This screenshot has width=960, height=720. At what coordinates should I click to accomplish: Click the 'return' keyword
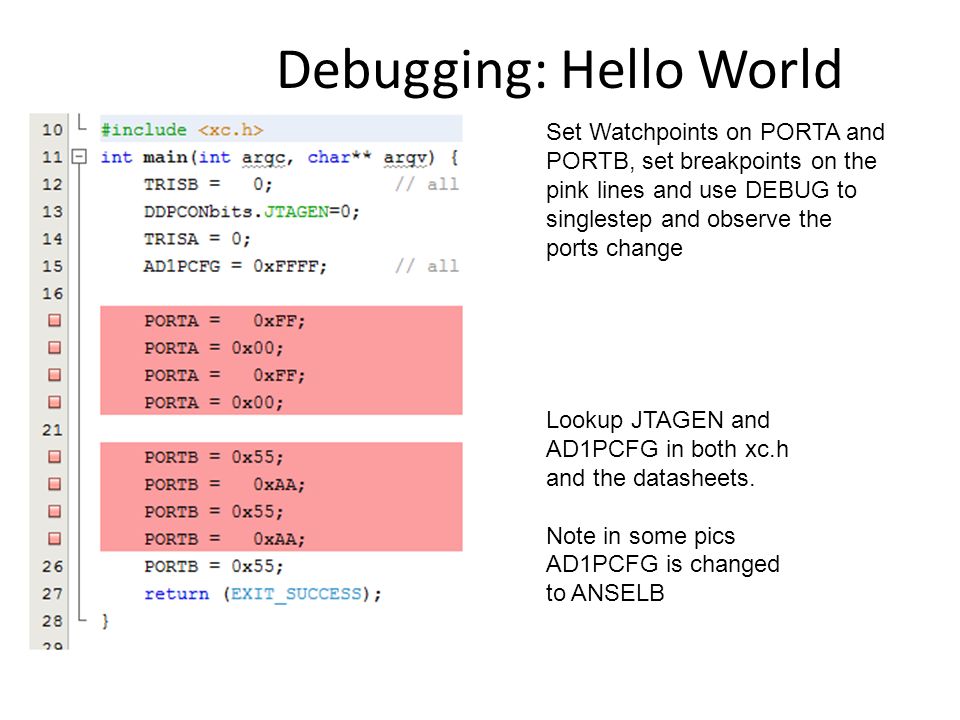point(176,594)
